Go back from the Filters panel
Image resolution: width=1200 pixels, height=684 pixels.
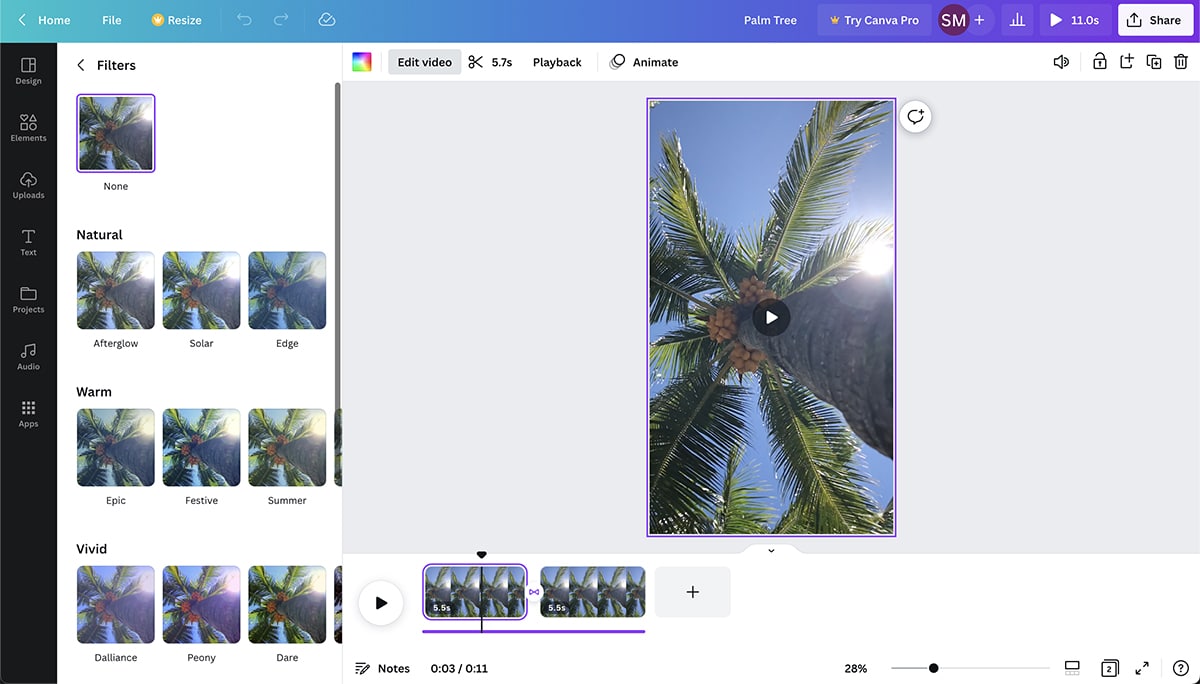pos(80,64)
